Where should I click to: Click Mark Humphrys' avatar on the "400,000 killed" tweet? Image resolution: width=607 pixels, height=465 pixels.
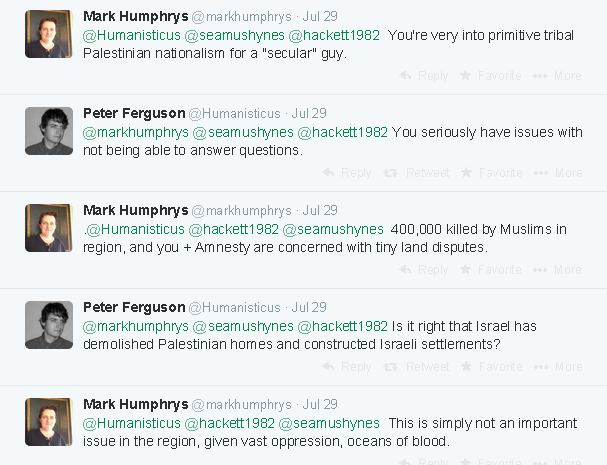point(48,228)
